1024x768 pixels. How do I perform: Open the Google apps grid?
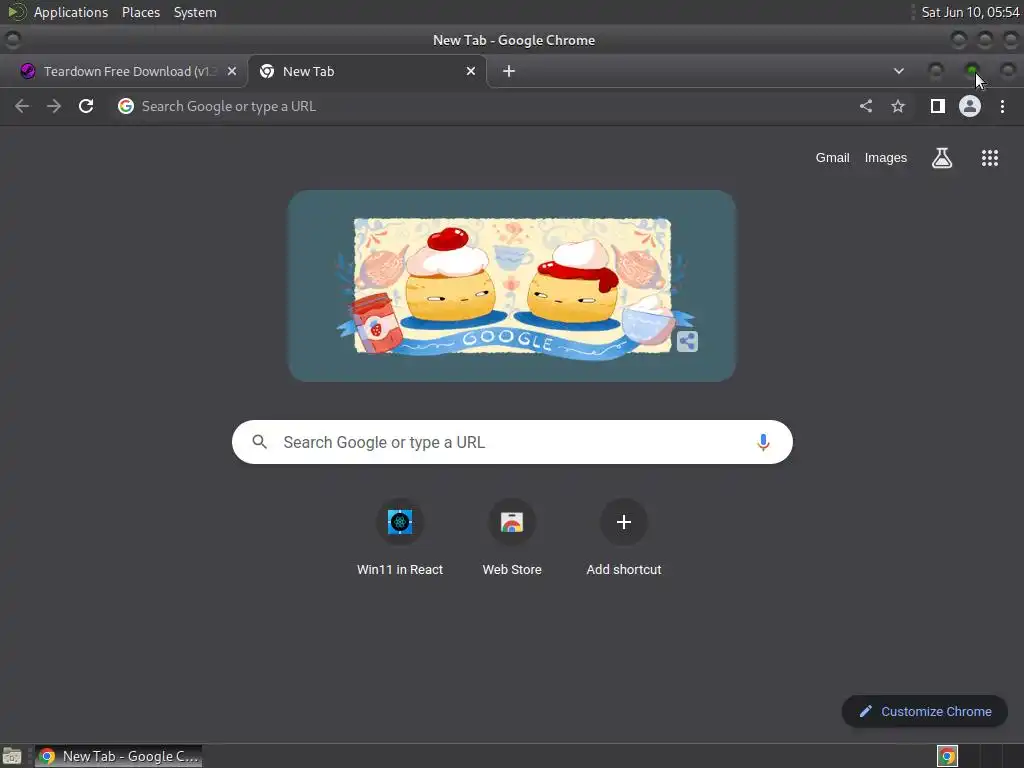[x=989, y=157]
